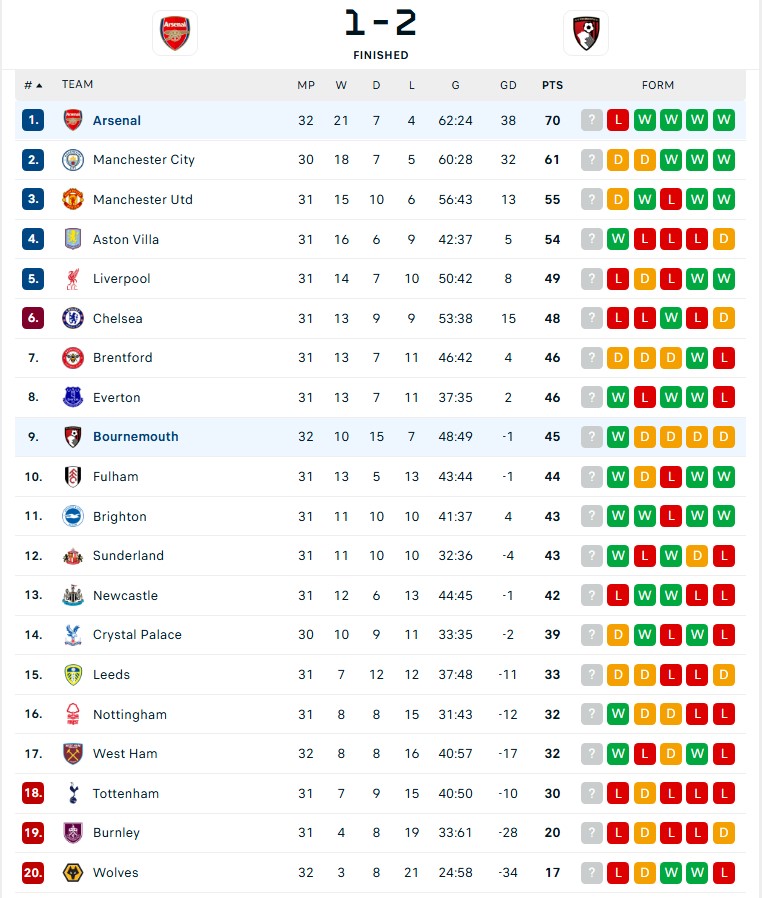
Task: Click the FORM column header
Action: 658,85
